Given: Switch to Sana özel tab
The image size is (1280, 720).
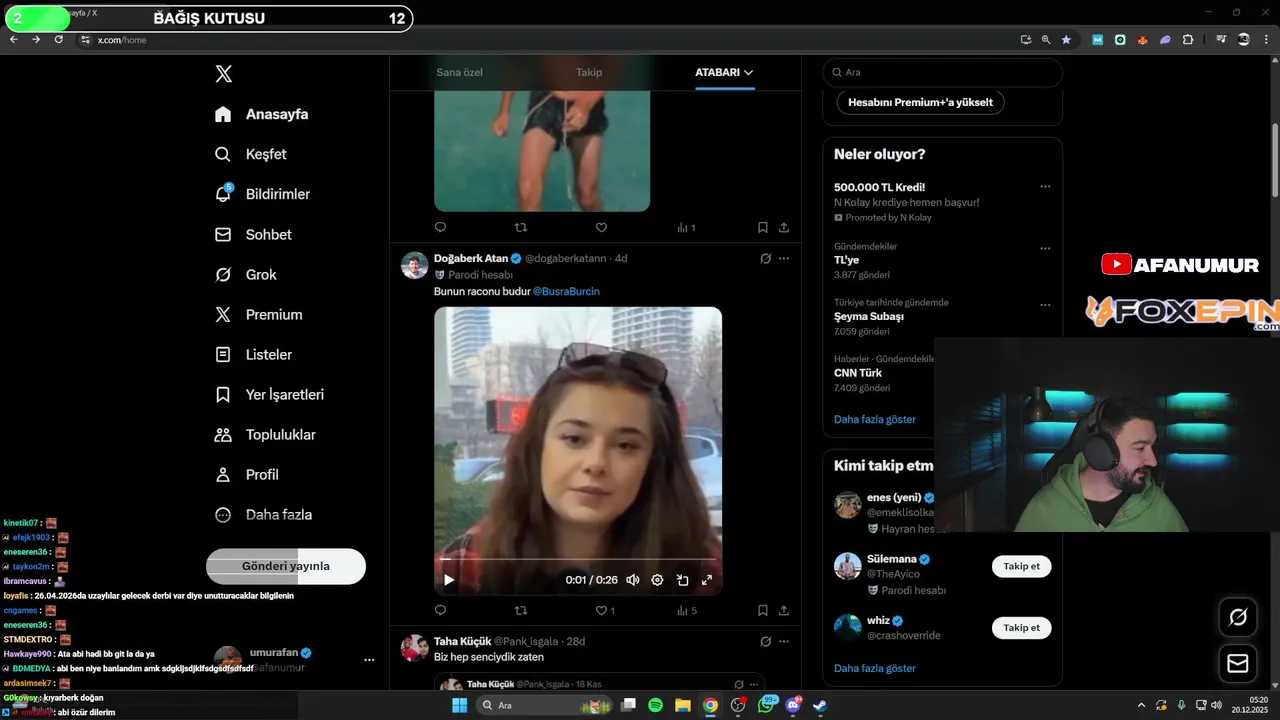Looking at the screenshot, I should click(x=459, y=72).
